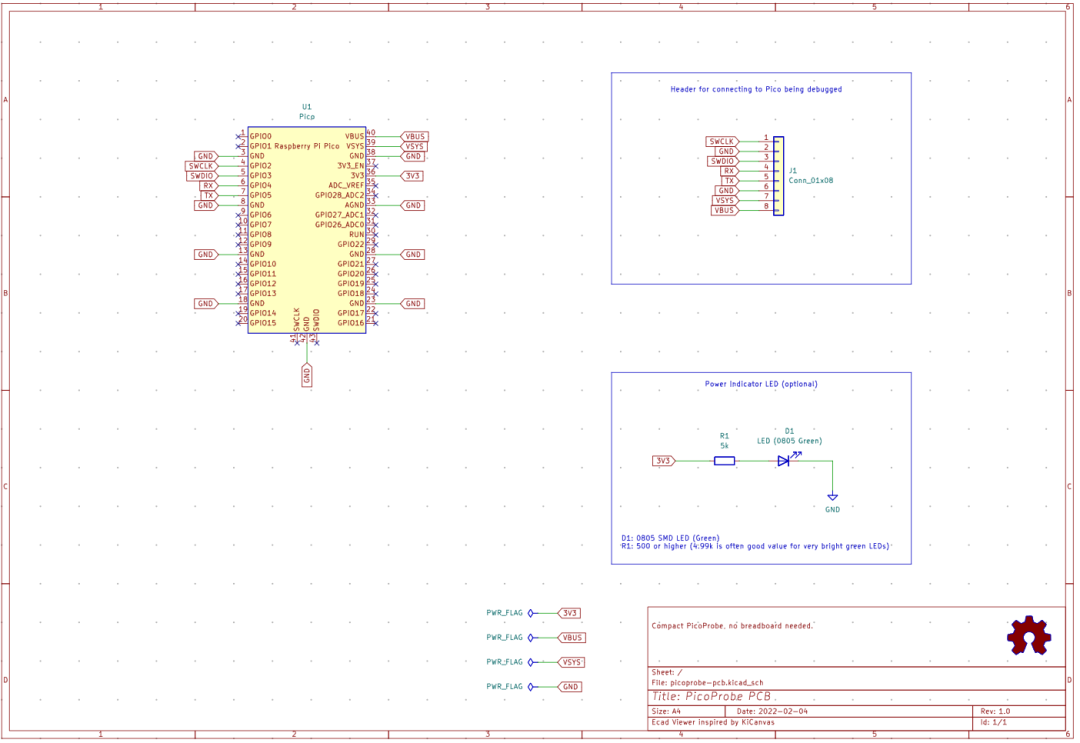Click the 'File: picoprobe-pcb.kicad_sch' field
Screen dimensions: 1080x743
(x=707, y=683)
